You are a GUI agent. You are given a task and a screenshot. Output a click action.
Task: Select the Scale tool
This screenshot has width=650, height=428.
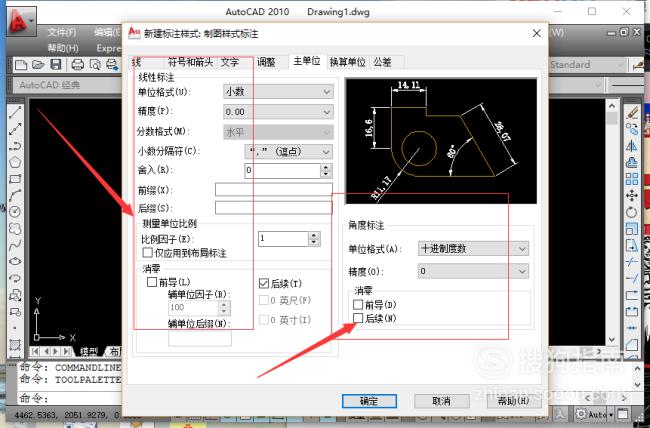(632, 229)
